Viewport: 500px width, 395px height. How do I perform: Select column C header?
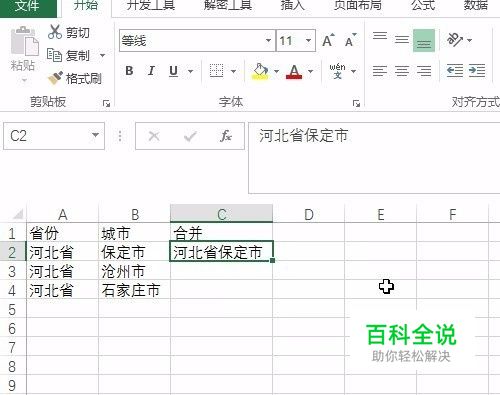222,214
